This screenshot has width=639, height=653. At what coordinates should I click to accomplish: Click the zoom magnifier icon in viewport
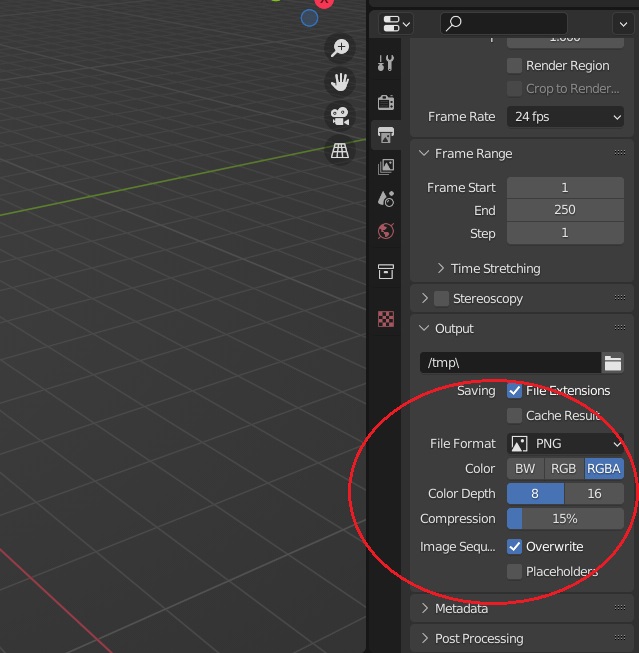tap(341, 48)
